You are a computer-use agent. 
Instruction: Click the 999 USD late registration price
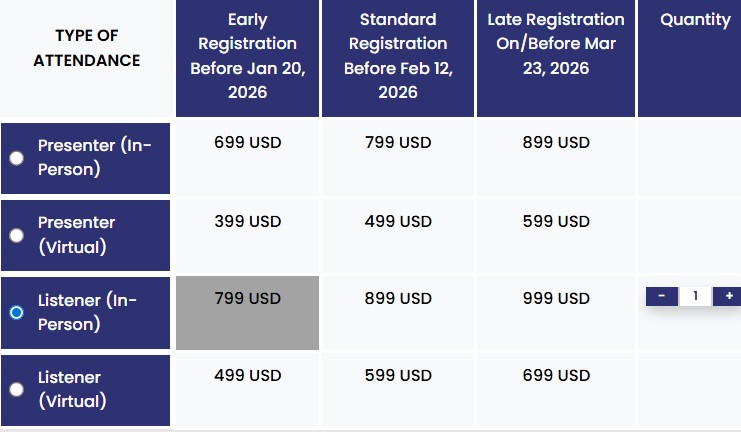pyautogui.click(x=556, y=298)
